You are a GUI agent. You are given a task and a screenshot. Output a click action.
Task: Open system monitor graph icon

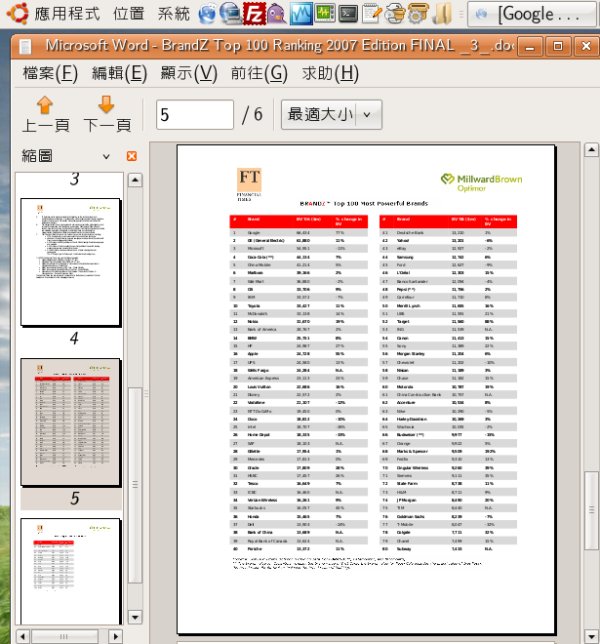coord(301,14)
